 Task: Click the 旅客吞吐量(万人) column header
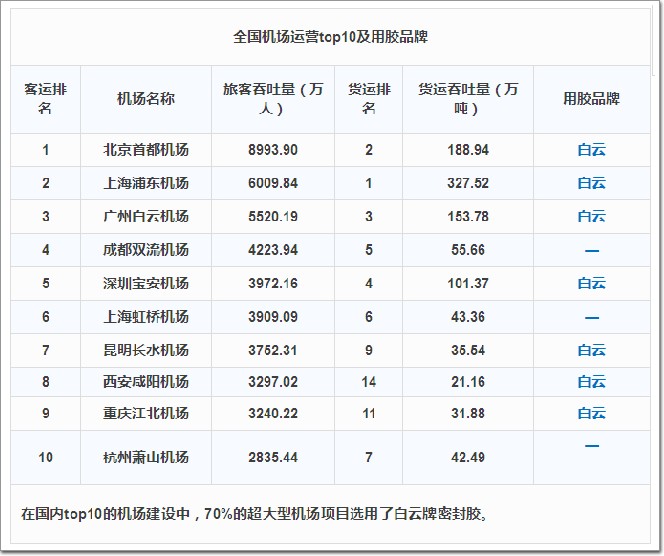(x=272, y=99)
